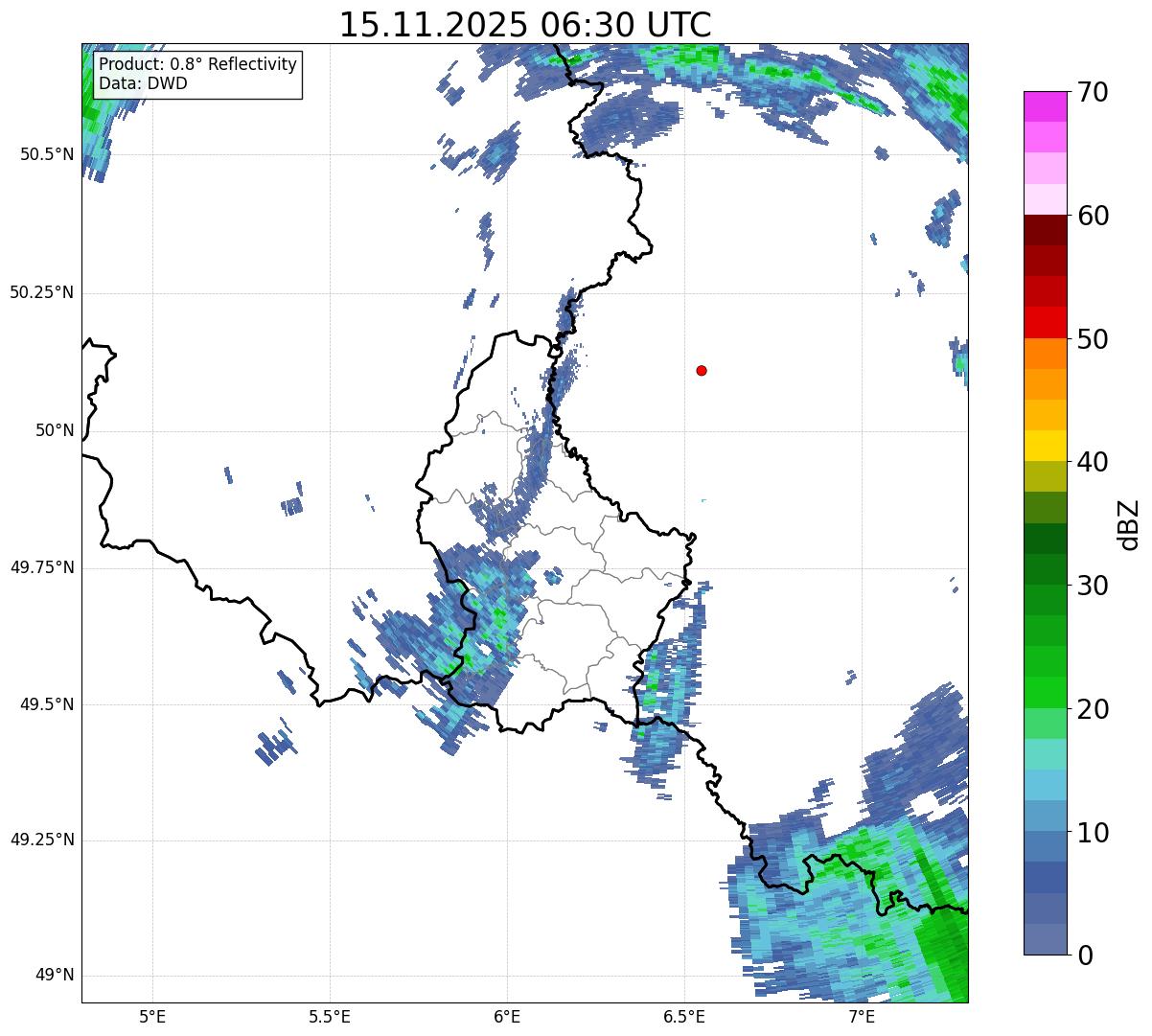
Task: Click the colorbar 'dBZ' axis label
Action: pos(1129,523)
